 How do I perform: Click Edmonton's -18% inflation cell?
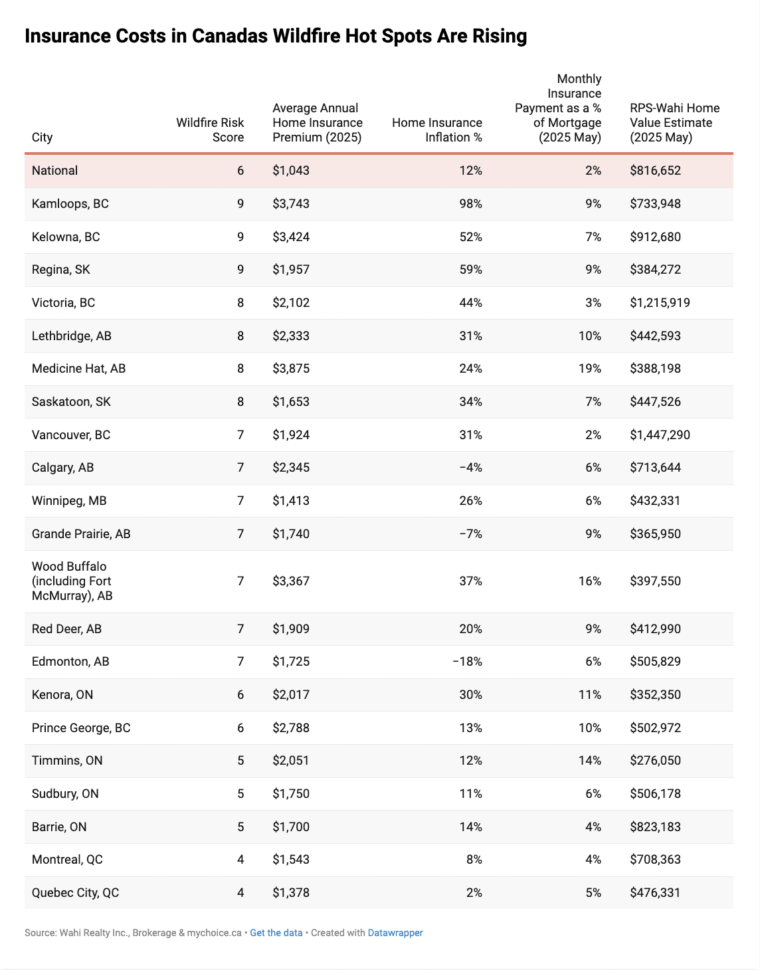click(x=468, y=661)
